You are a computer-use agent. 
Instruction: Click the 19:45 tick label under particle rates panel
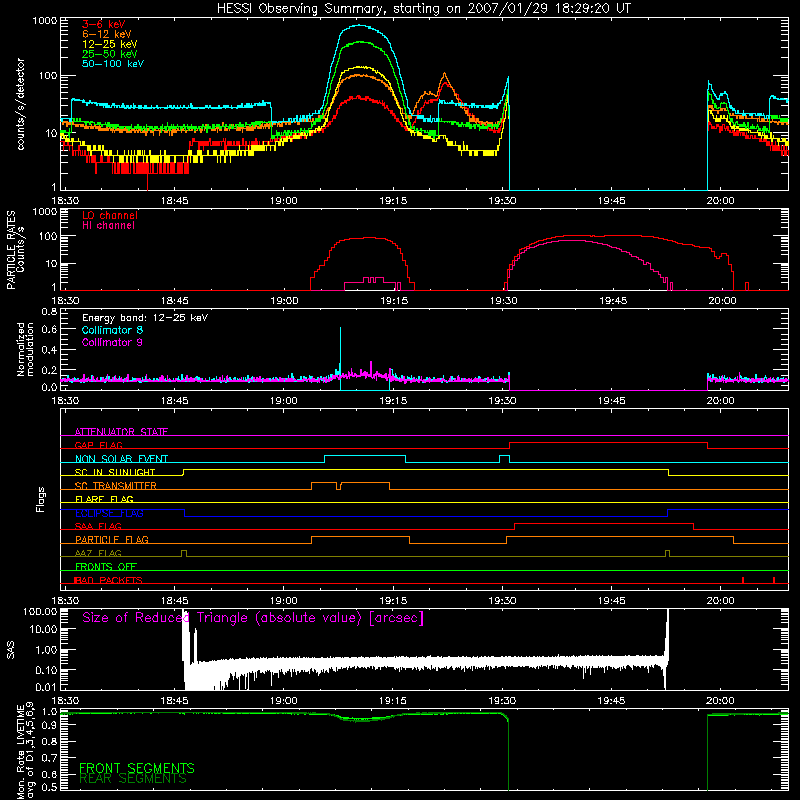pyautogui.click(x=612, y=301)
